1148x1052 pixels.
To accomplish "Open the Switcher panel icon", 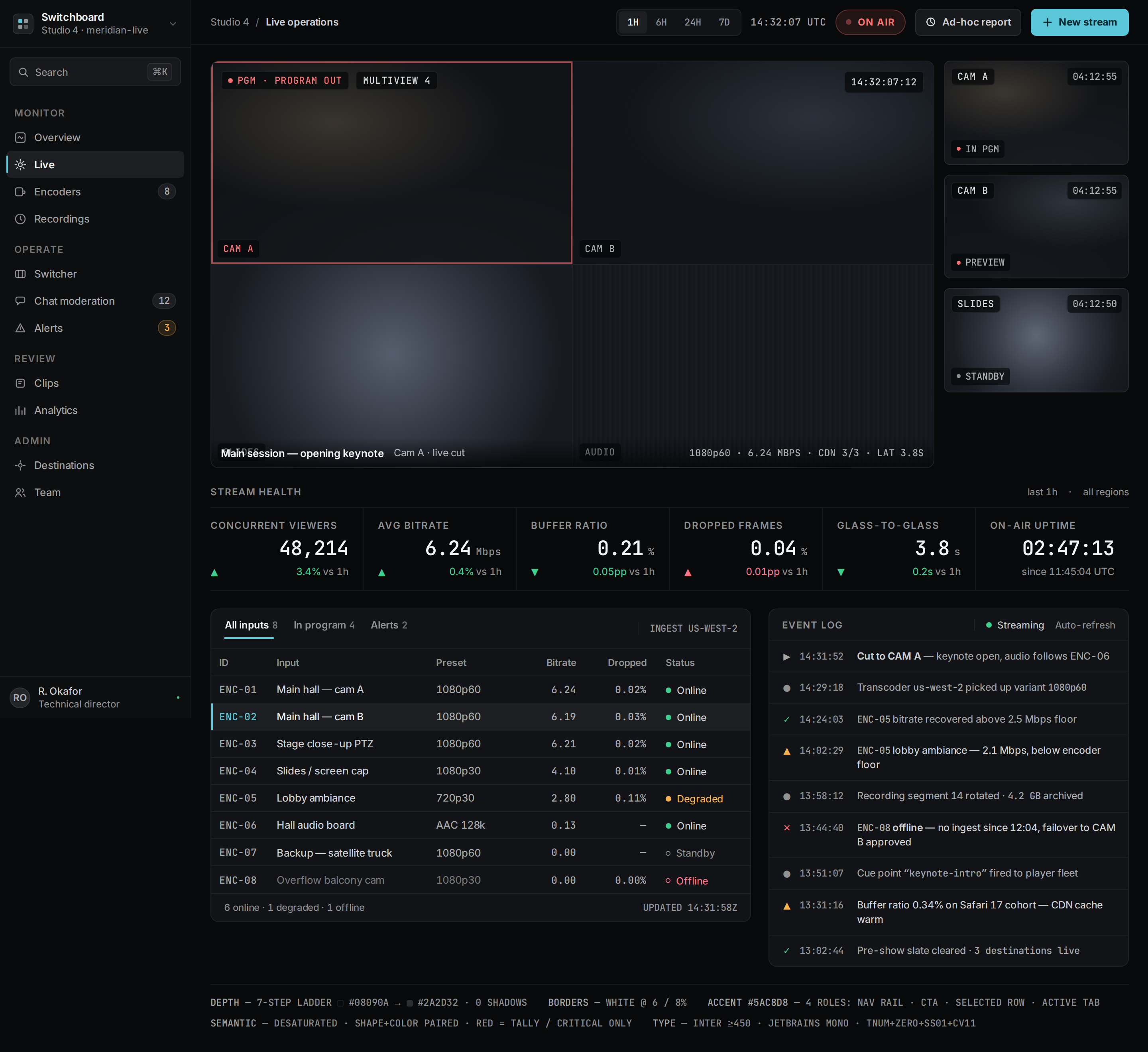I will [x=20, y=274].
